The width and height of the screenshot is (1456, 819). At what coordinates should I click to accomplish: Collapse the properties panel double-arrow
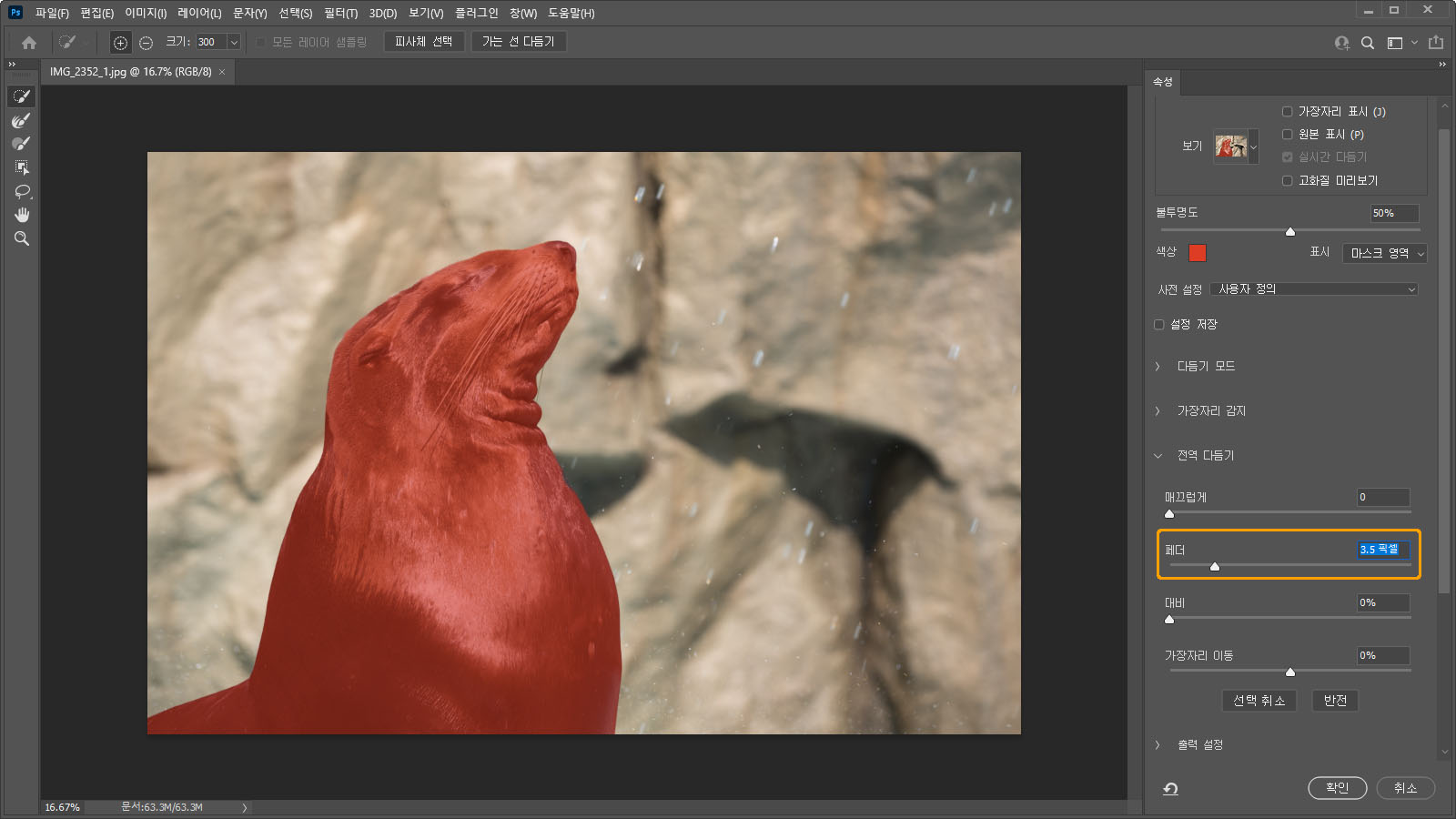point(1442,65)
